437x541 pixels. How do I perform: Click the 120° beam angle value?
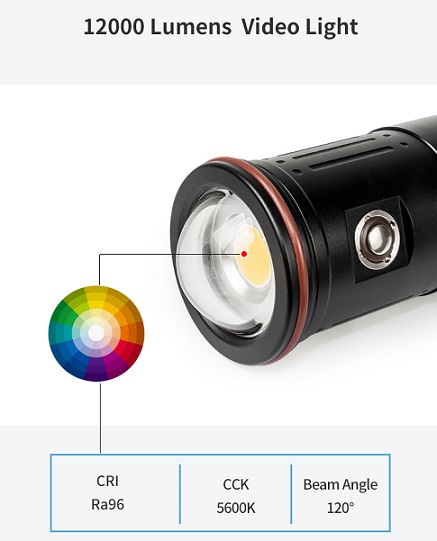coord(340,508)
